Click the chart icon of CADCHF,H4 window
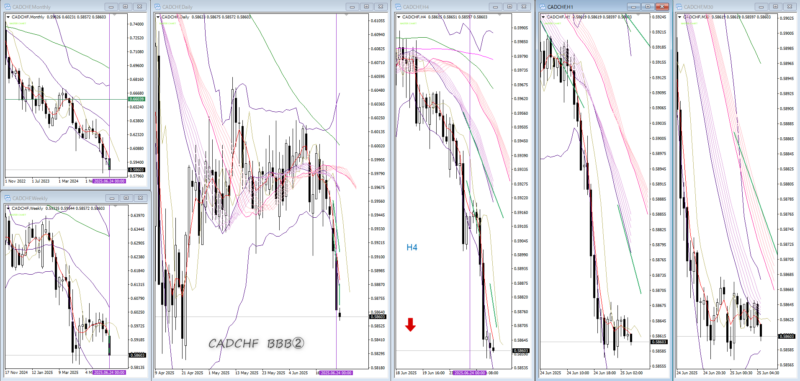Image resolution: width=800 pixels, height=381 pixels. pos(399,7)
